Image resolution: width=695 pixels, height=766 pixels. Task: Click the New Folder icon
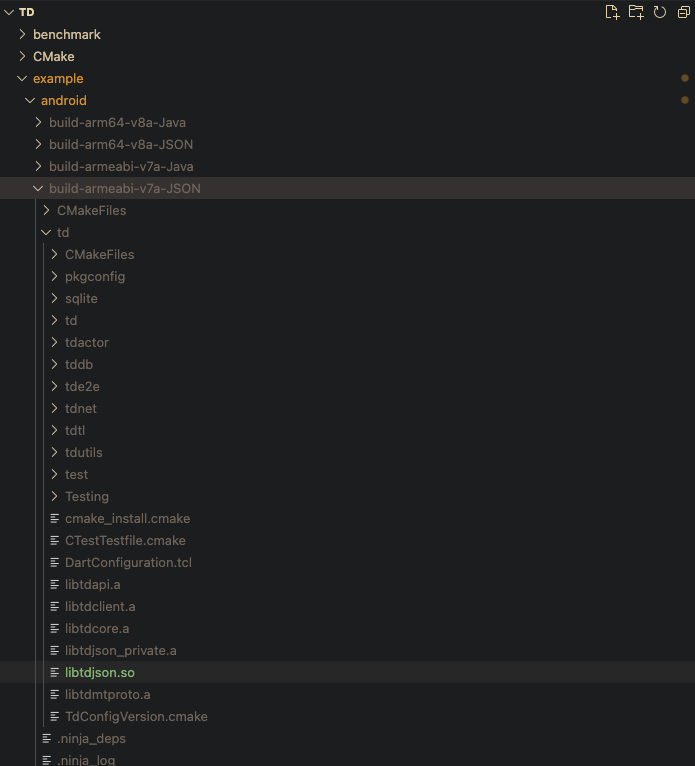pos(636,12)
